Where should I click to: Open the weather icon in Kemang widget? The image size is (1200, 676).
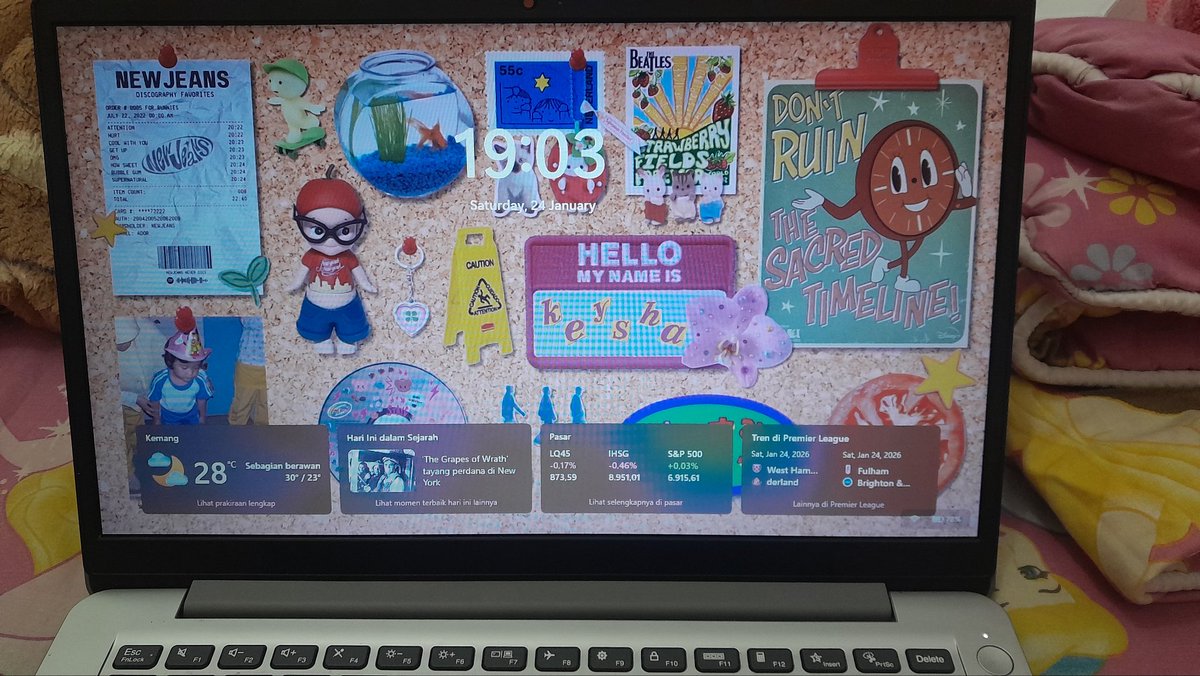(167, 469)
